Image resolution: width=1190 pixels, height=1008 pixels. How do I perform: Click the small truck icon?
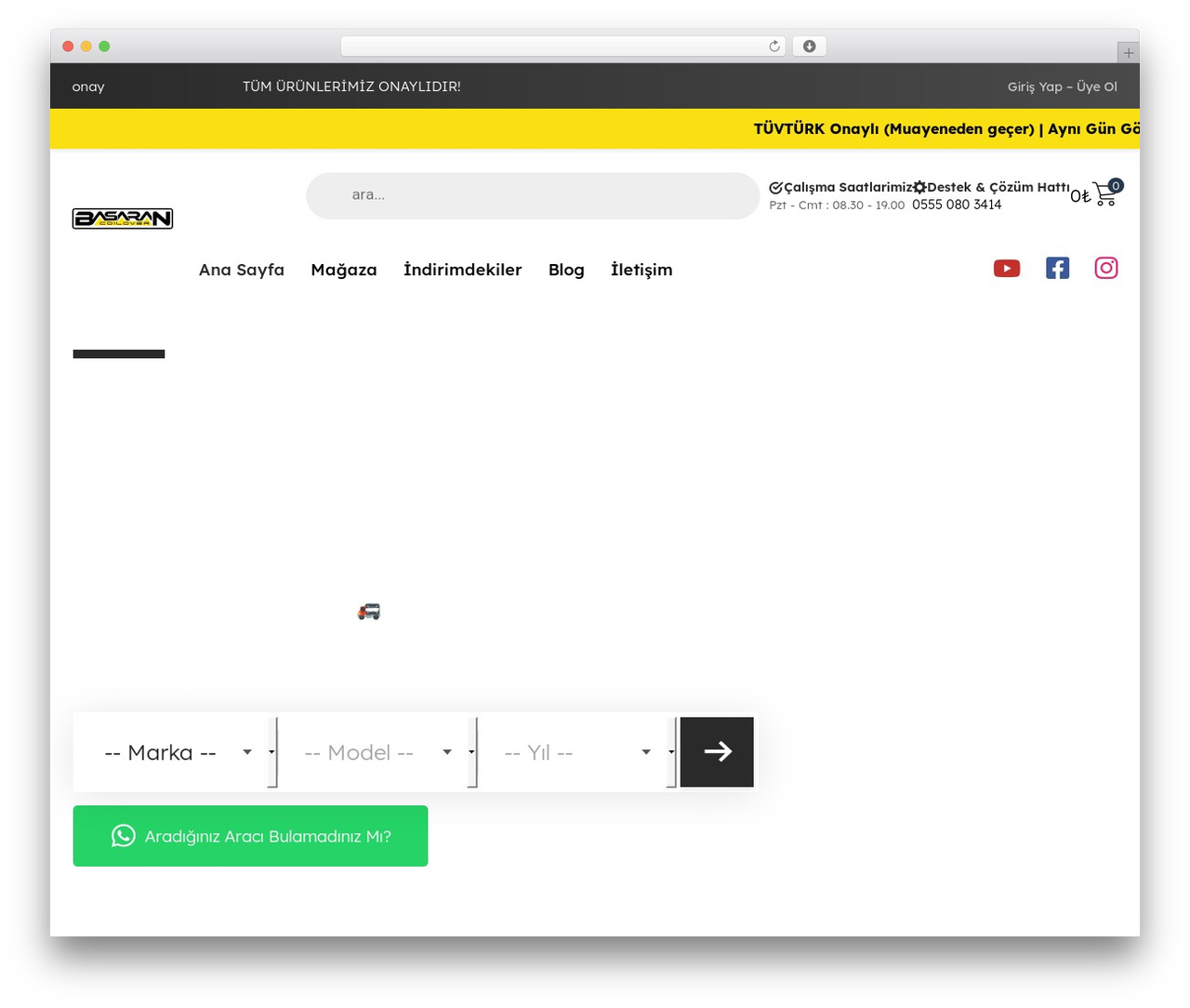(369, 611)
